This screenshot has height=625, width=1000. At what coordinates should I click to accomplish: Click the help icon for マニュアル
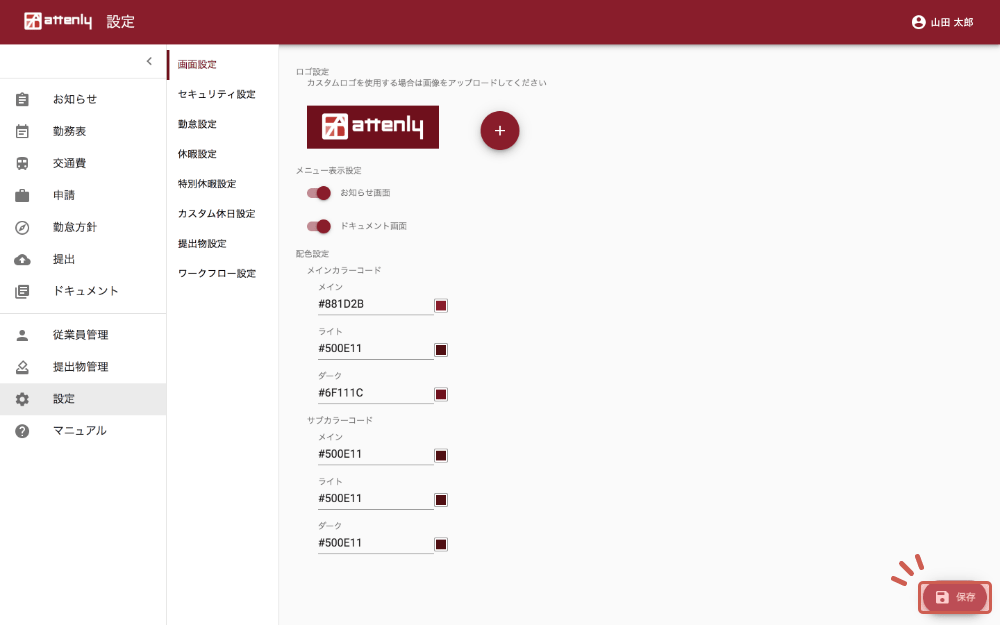(22, 431)
